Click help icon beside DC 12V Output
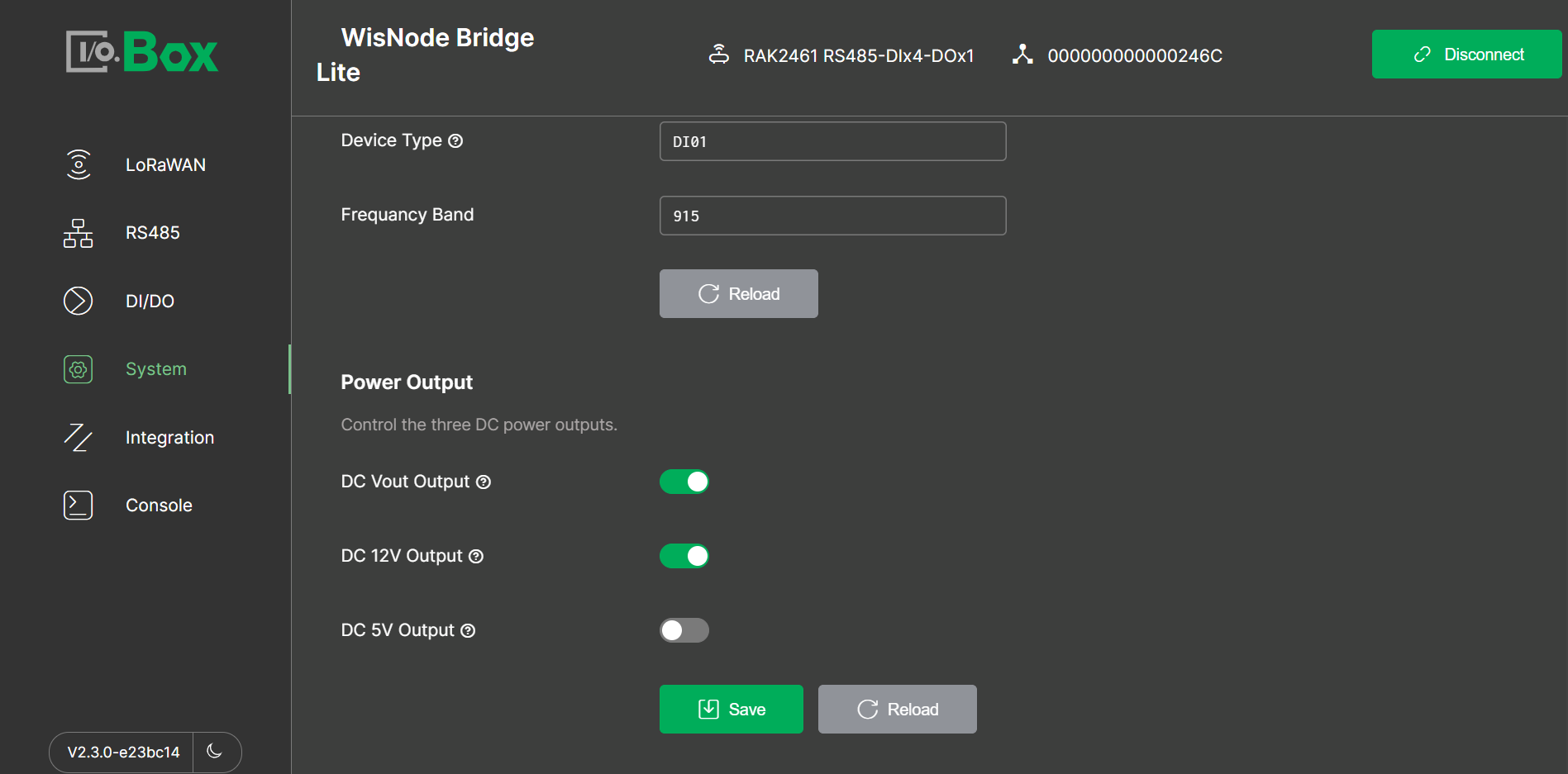Viewport: 1568px width, 774px height. (x=476, y=557)
